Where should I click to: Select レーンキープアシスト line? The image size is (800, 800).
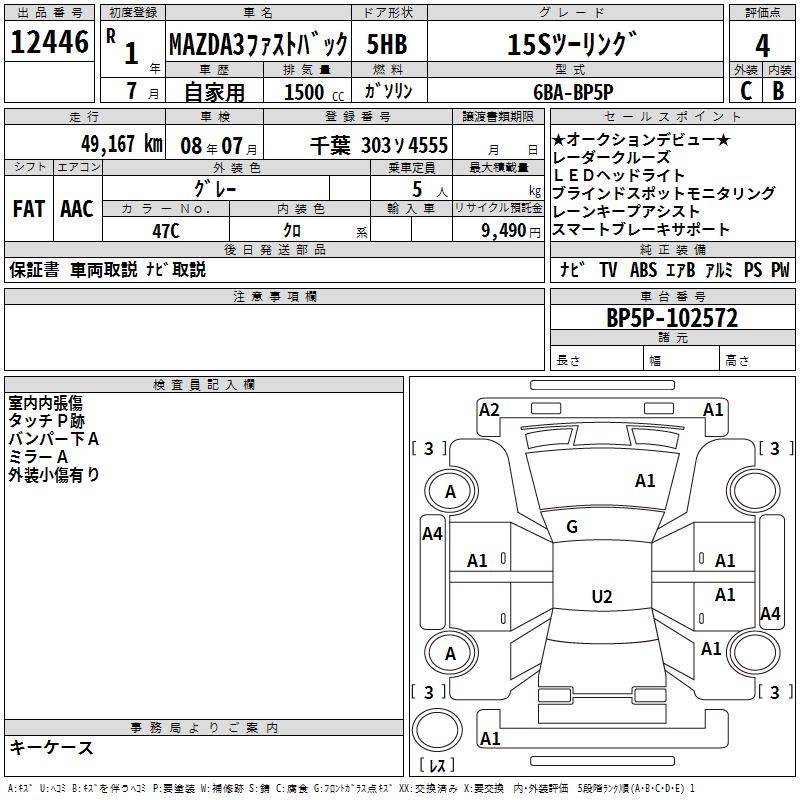click(x=626, y=211)
